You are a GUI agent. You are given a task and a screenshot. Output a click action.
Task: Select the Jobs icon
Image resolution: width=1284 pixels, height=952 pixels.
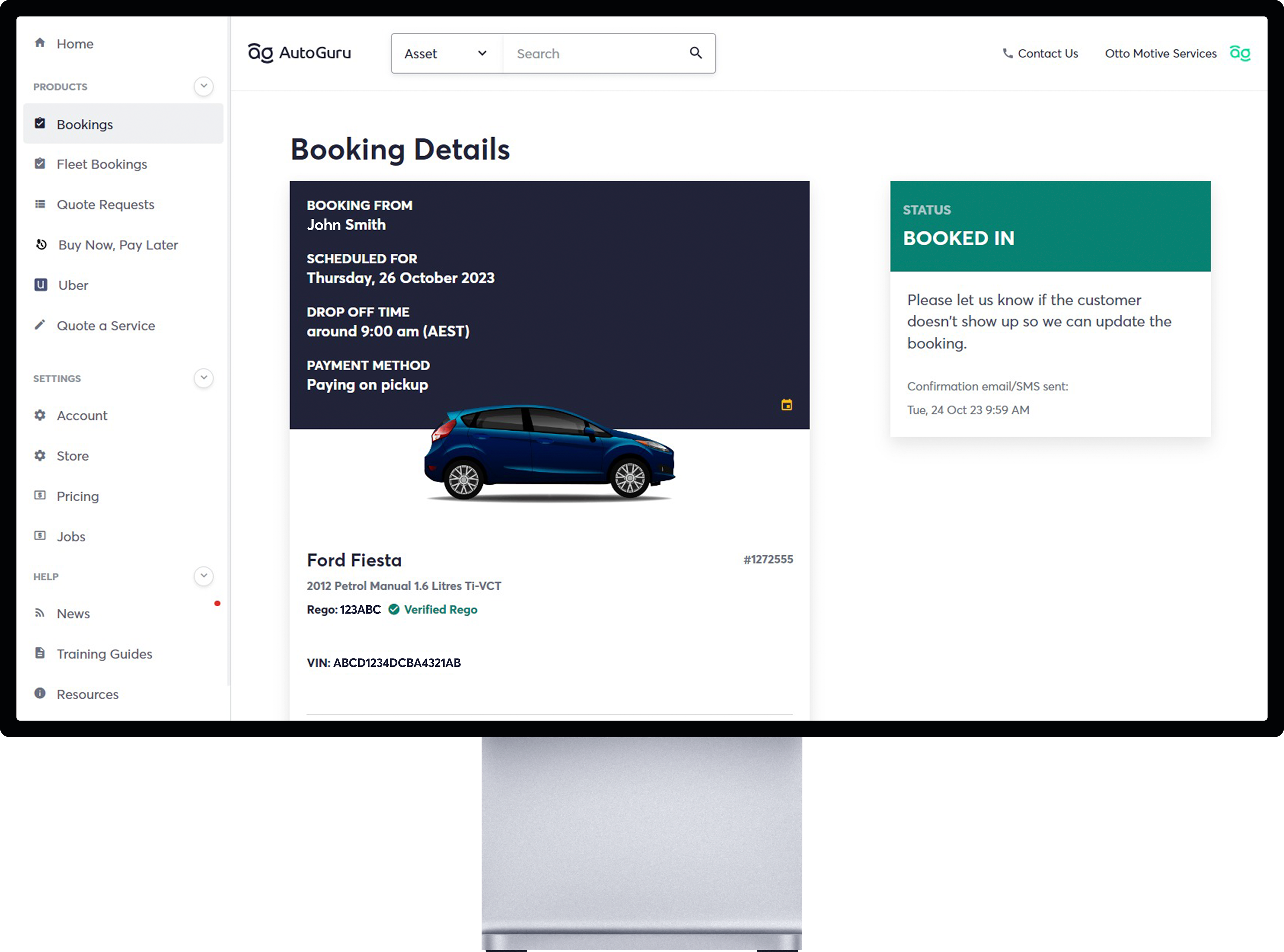click(x=40, y=536)
